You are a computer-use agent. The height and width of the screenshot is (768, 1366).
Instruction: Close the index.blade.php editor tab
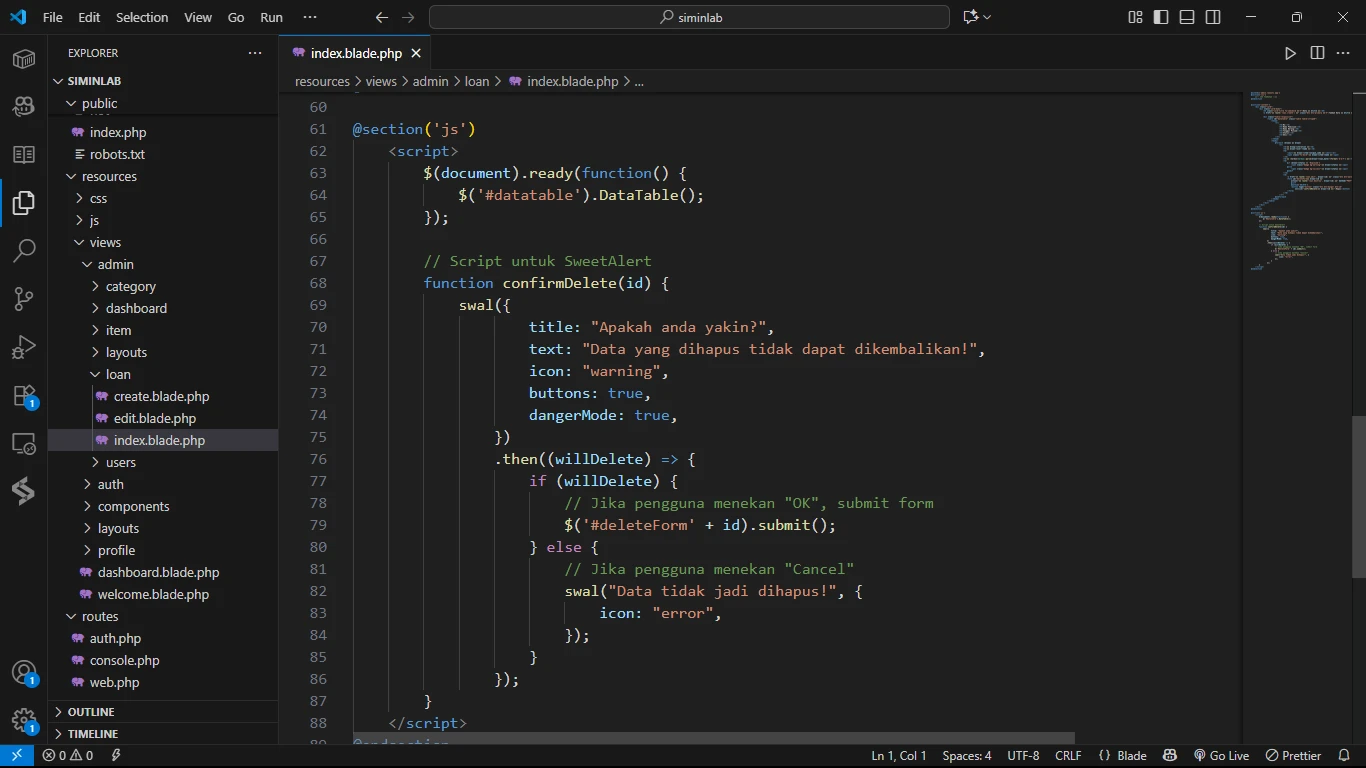(416, 53)
